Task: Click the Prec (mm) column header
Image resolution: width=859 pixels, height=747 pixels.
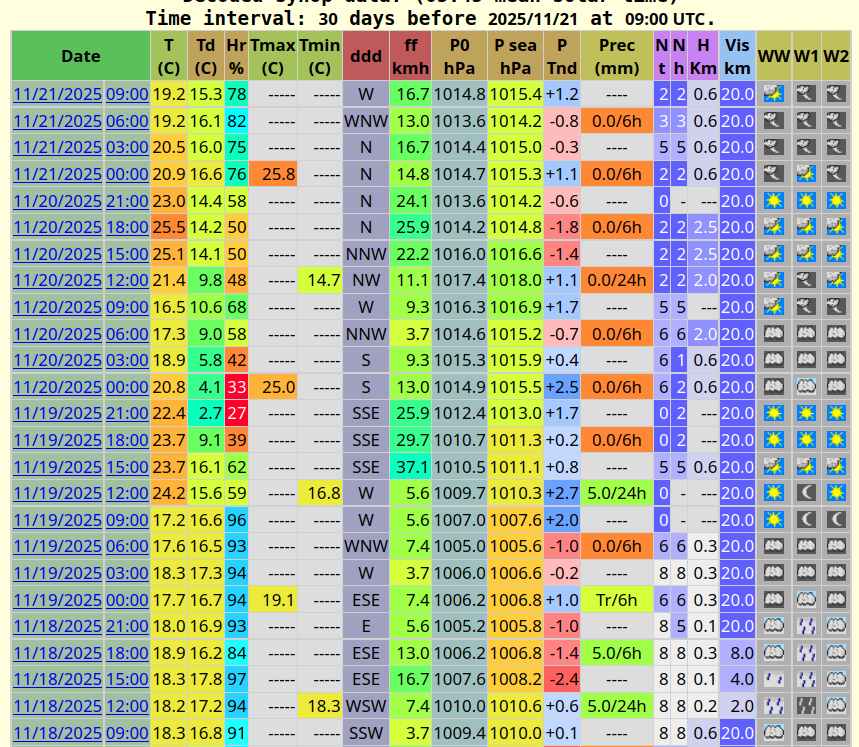Action: tap(616, 56)
